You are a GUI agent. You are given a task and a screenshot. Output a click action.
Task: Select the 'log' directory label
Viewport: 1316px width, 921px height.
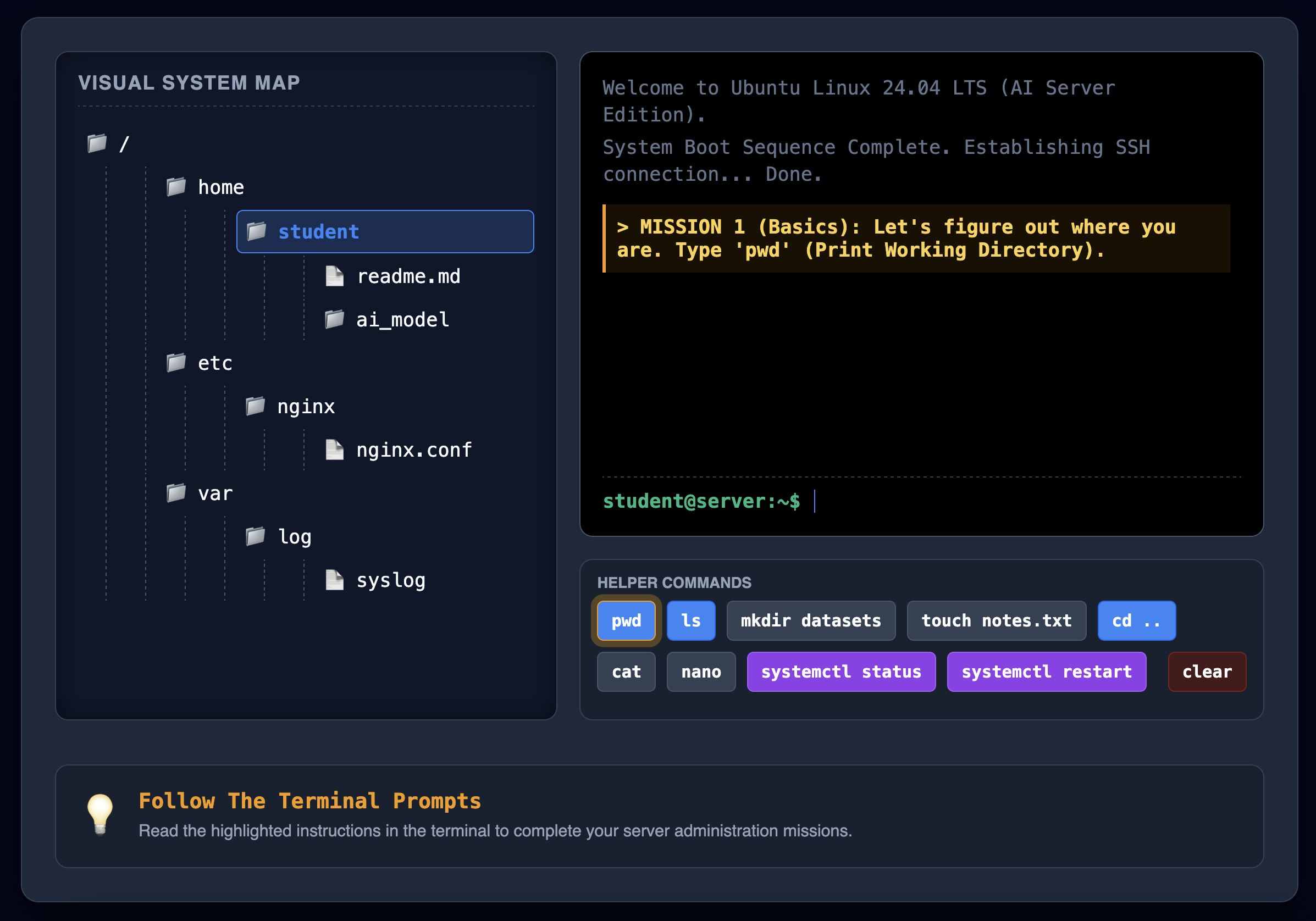(x=295, y=537)
